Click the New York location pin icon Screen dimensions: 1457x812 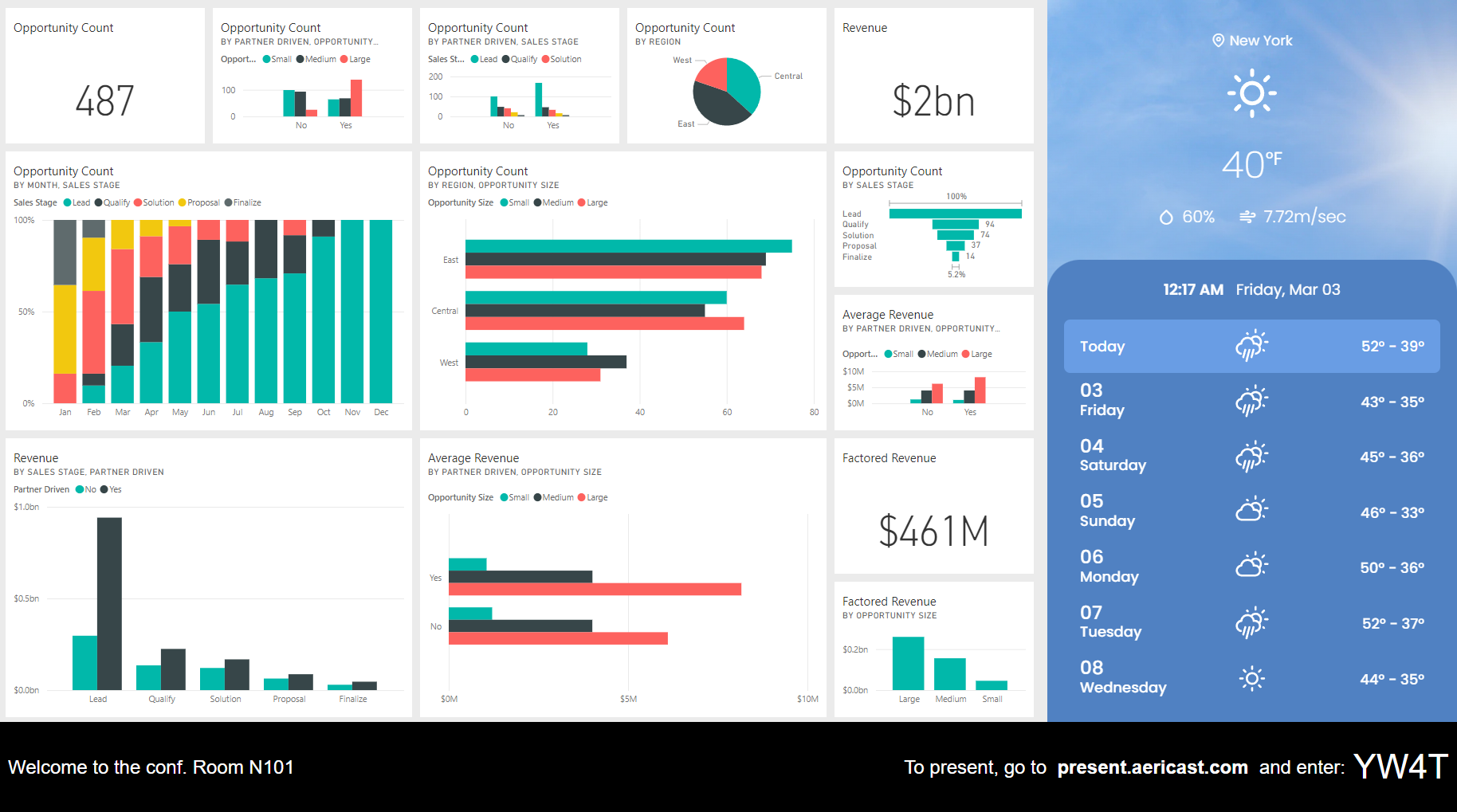click(x=1218, y=41)
